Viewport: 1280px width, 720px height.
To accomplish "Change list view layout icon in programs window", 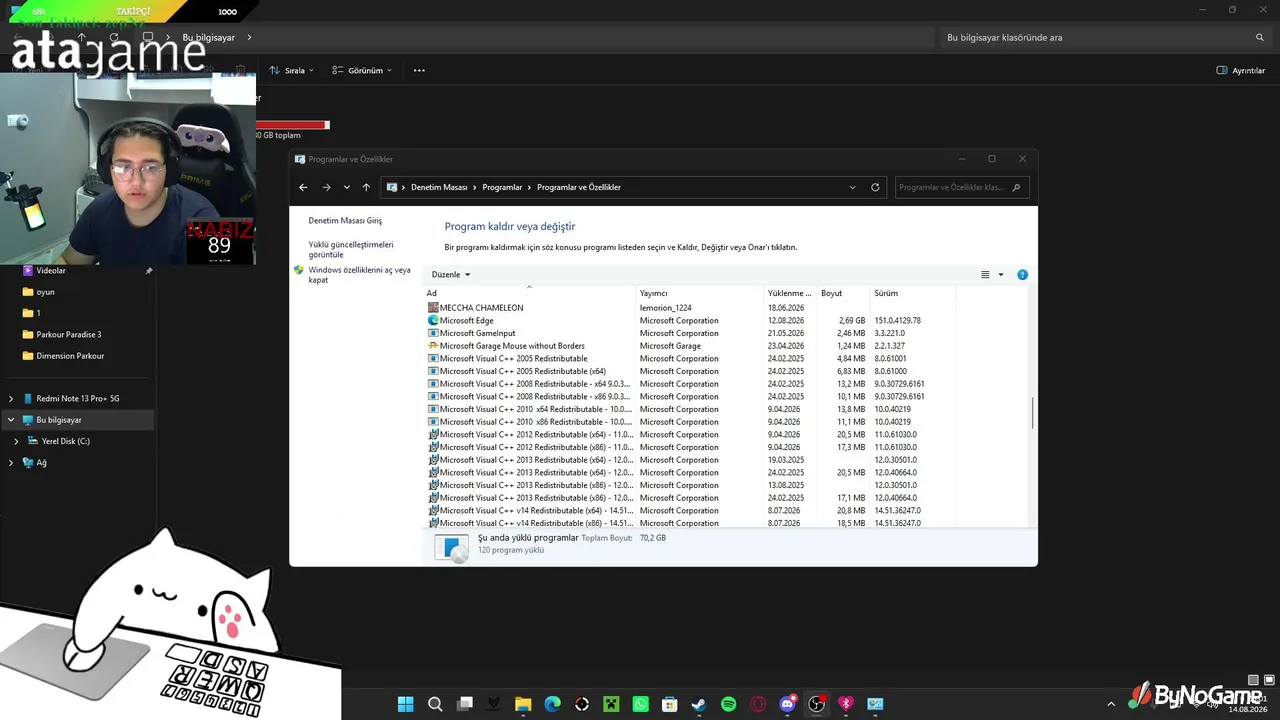I will click(985, 274).
